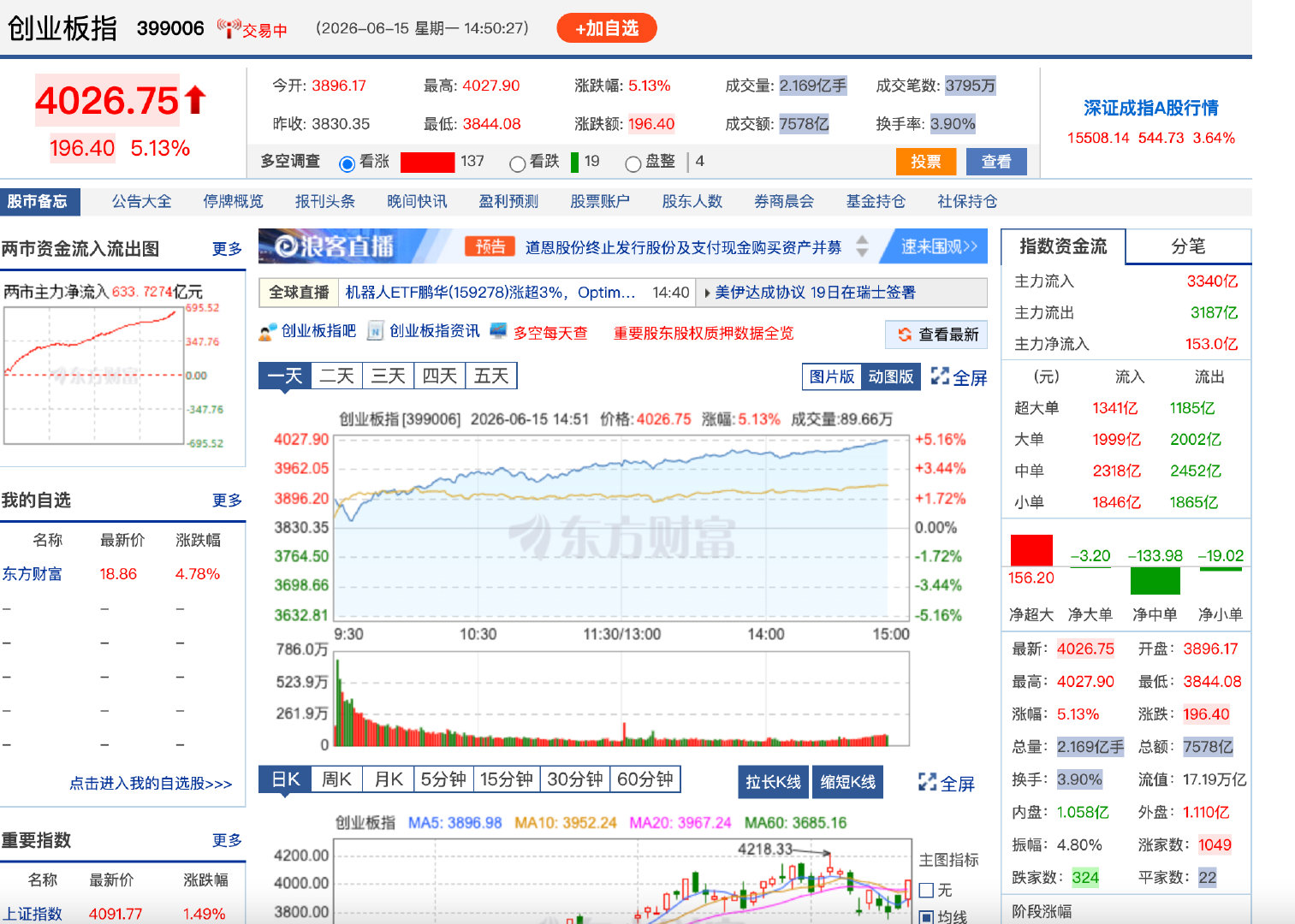Click the 创业板指资讯 news icon

pos(375,331)
